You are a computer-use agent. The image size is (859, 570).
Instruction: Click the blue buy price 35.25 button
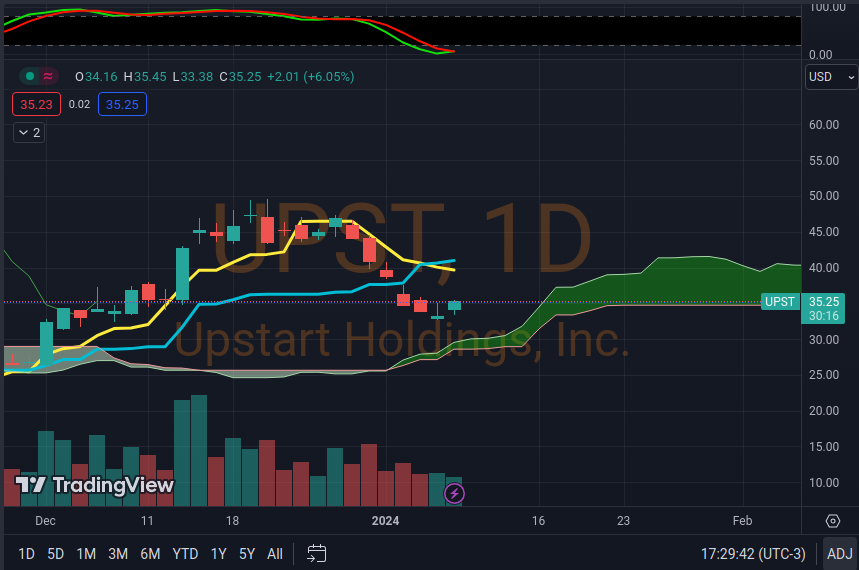(122, 105)
